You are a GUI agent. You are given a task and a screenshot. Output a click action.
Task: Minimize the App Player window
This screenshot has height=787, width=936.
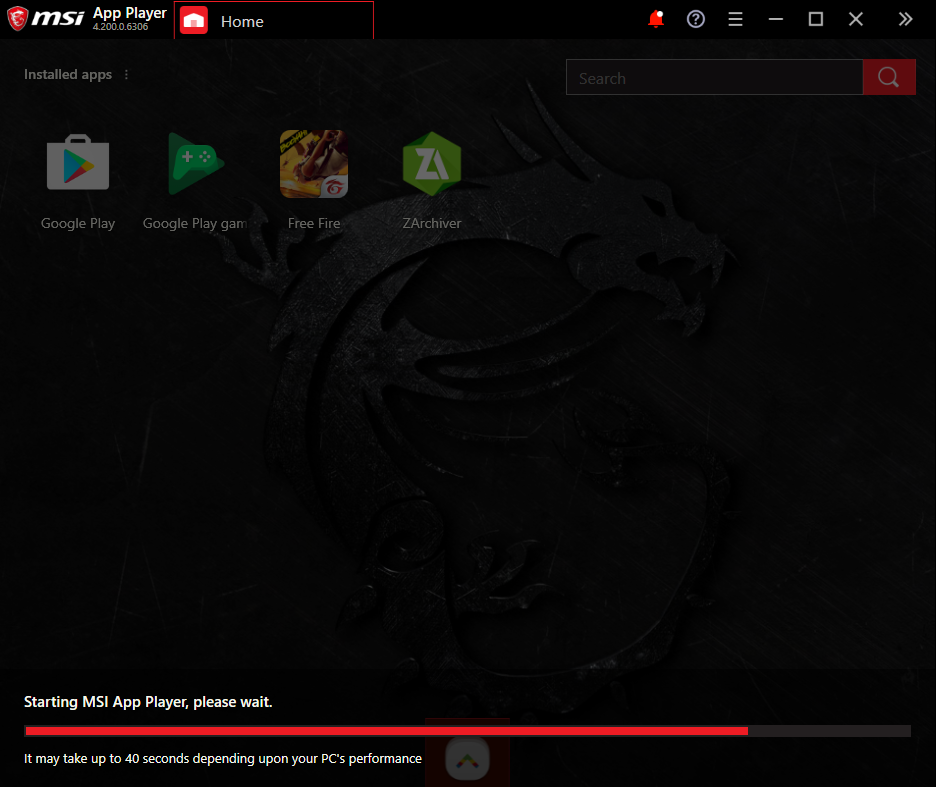775,19
